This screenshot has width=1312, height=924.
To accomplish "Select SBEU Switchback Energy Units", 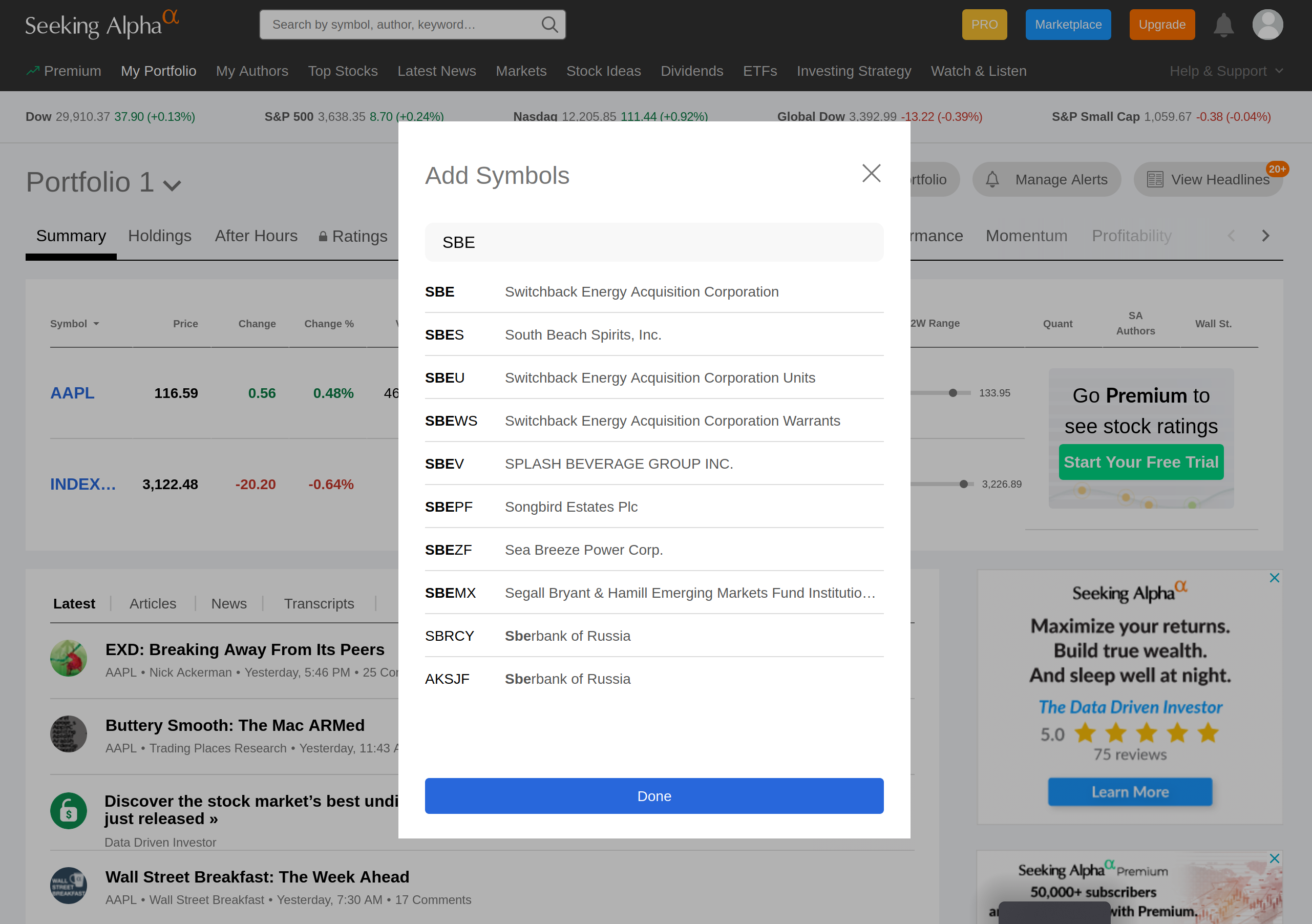I will (654, 377).
